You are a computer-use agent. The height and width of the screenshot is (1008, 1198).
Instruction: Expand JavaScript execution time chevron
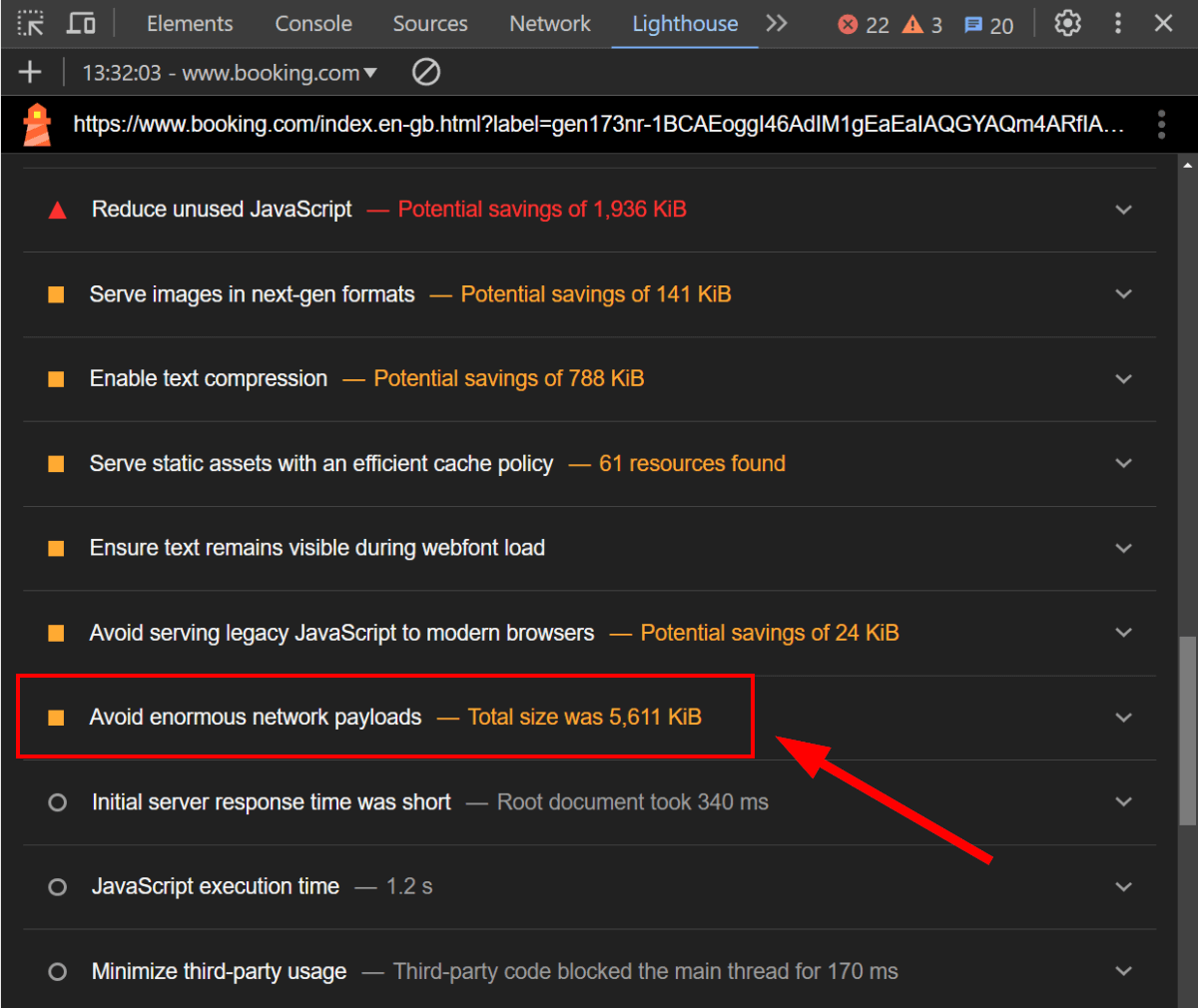(x=1123, y=887)
